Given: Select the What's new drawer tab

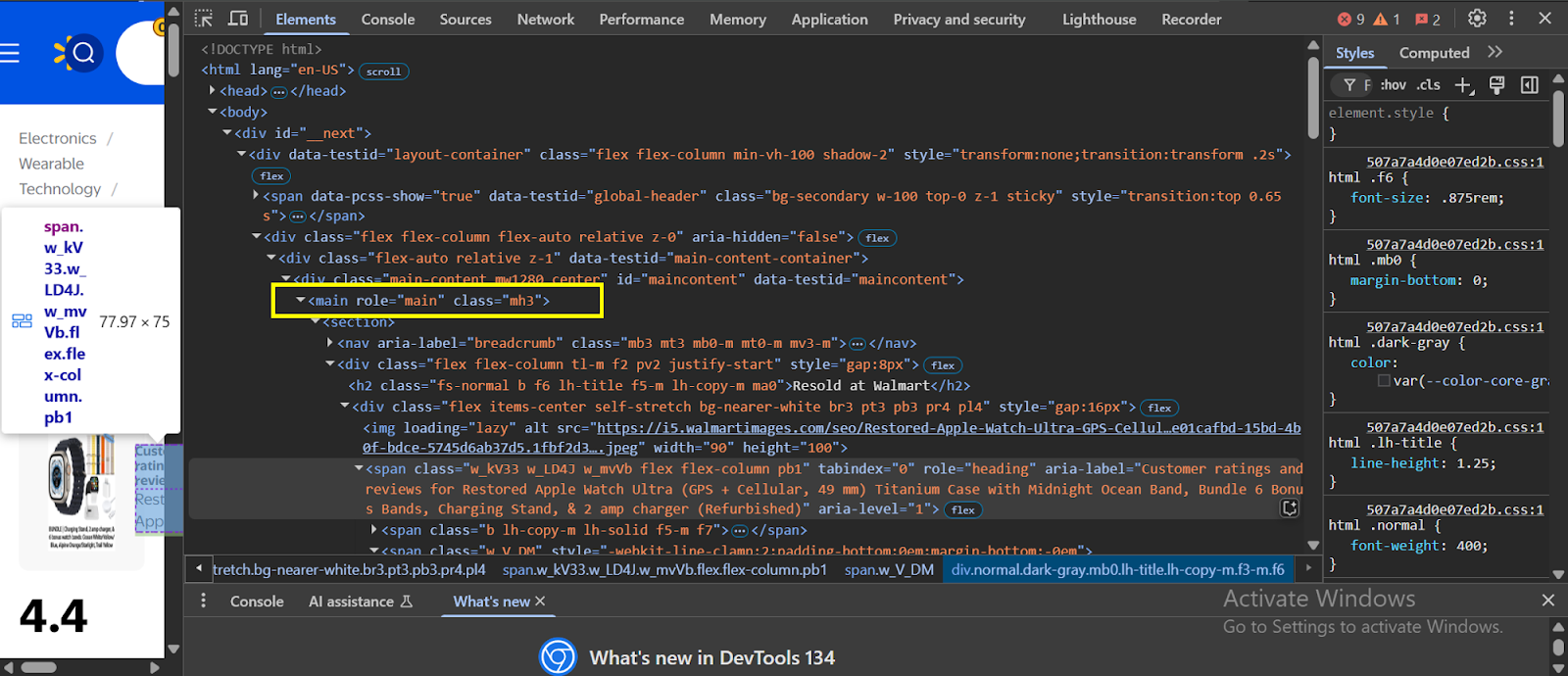Looking at the screenshot, I should click(x=491, y=601).
